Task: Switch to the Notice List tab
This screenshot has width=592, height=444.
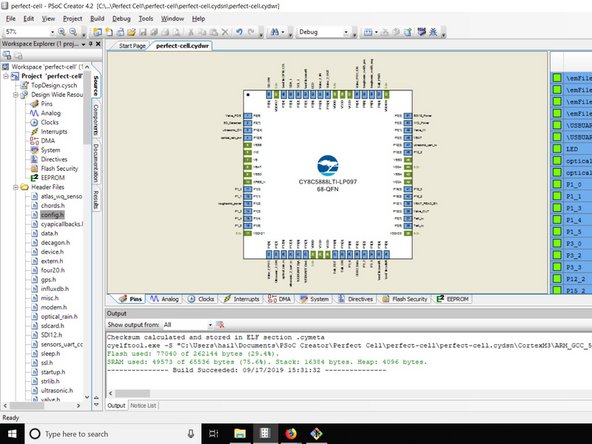Action: [x=143, y=405]
